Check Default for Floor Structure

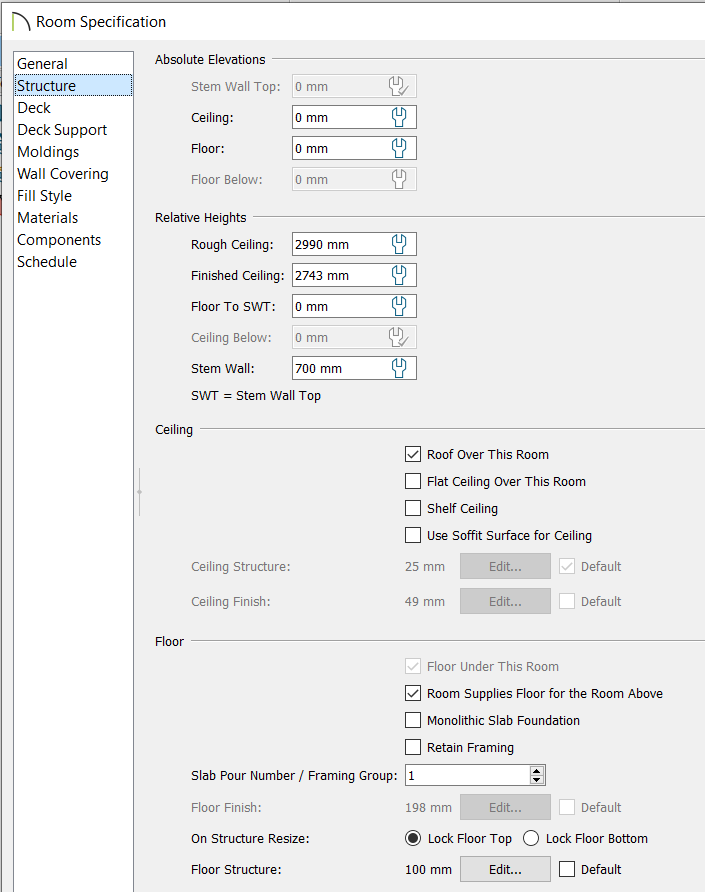point(567,869)
